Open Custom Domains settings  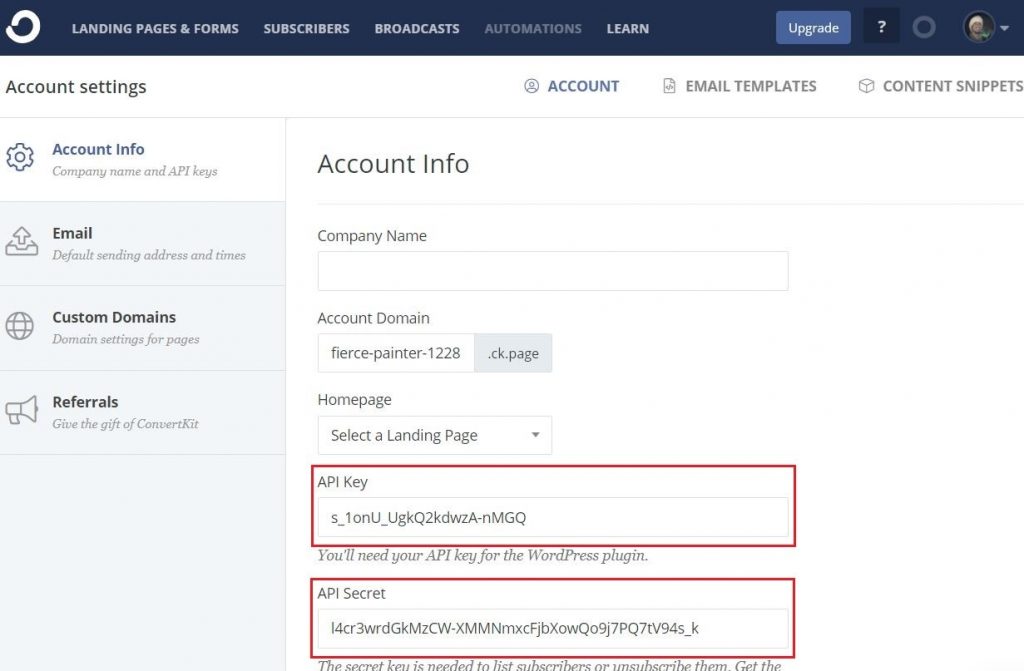point(142,328)
